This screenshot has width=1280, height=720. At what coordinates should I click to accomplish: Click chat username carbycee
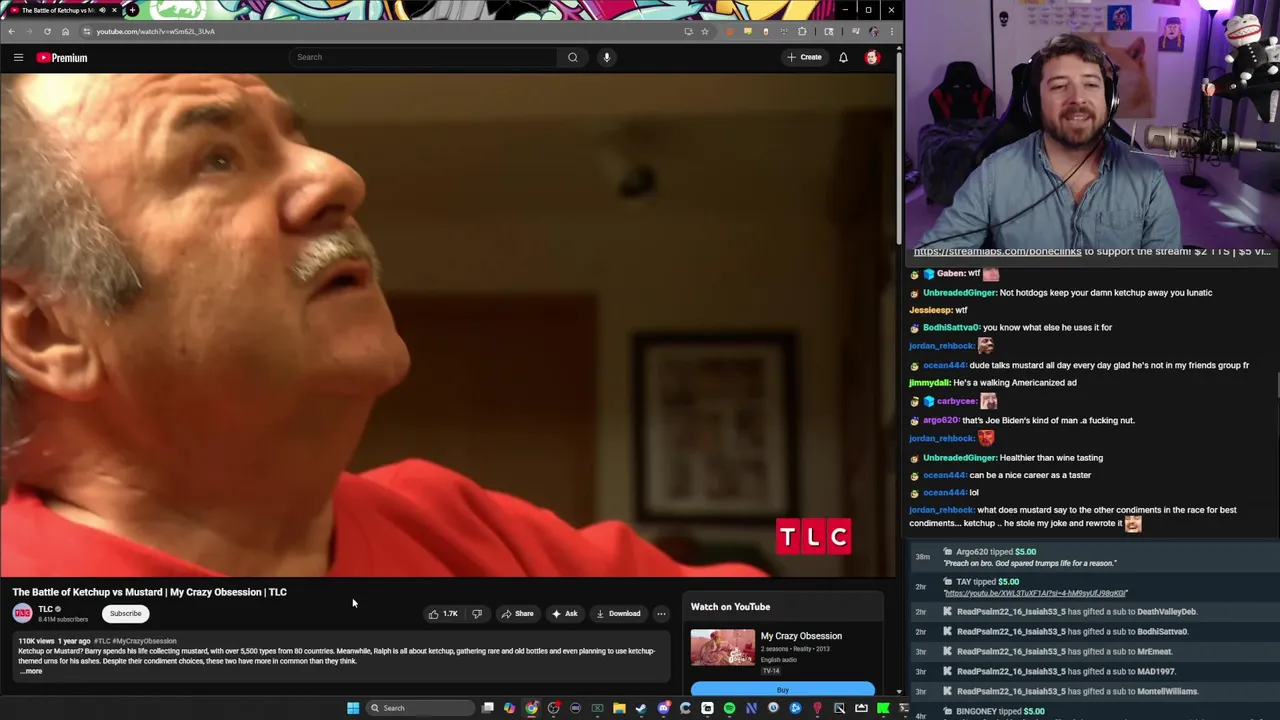pos(956,401)
